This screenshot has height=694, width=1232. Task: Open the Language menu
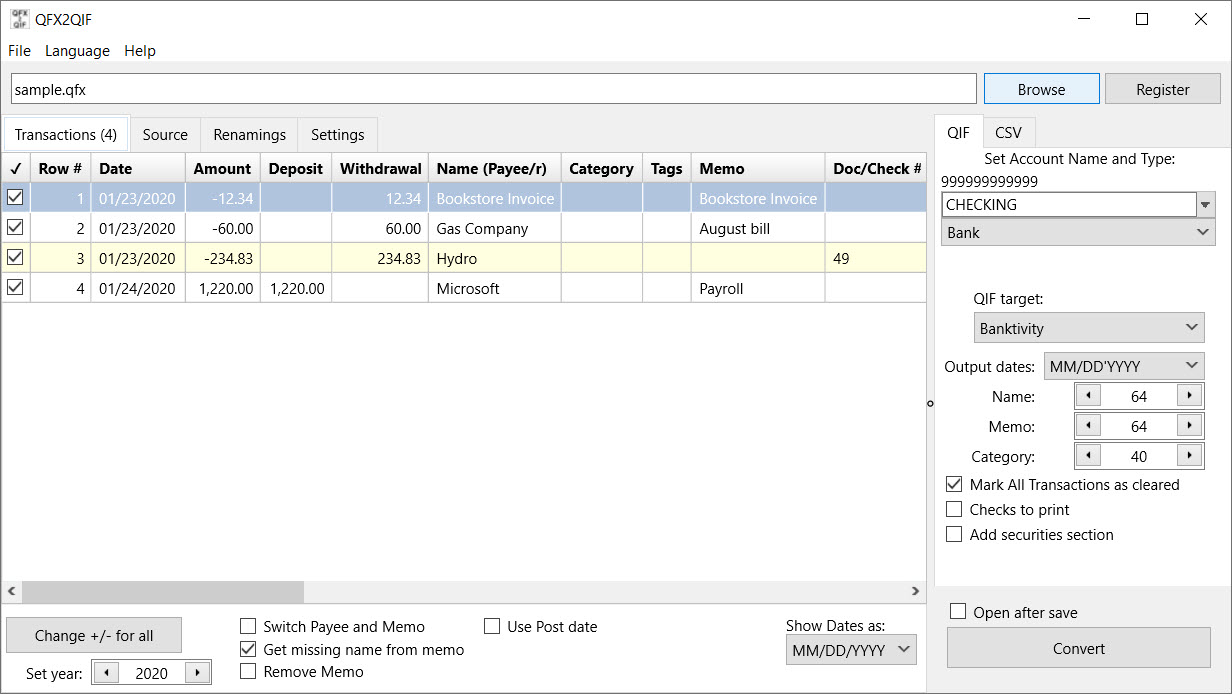[77, 50]
